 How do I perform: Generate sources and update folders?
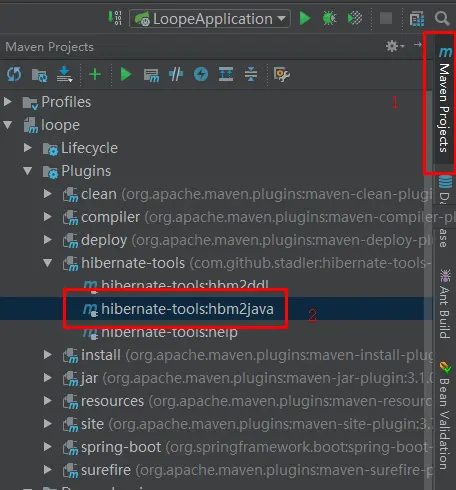39,75
